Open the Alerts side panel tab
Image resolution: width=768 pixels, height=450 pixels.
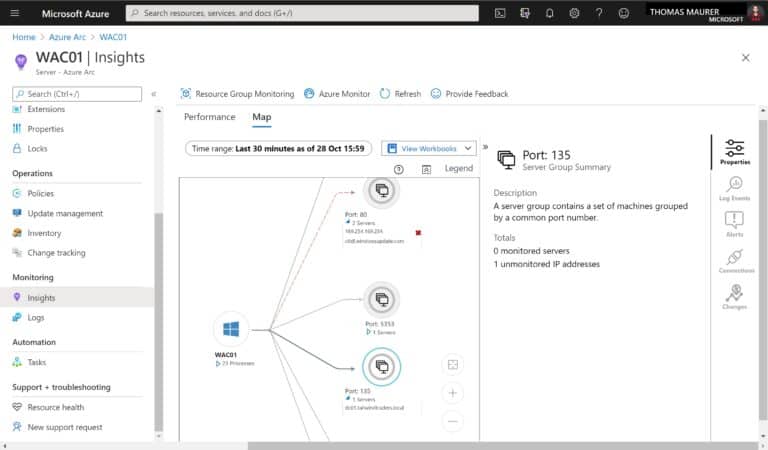pyautogui.click(x=735, y=224)
